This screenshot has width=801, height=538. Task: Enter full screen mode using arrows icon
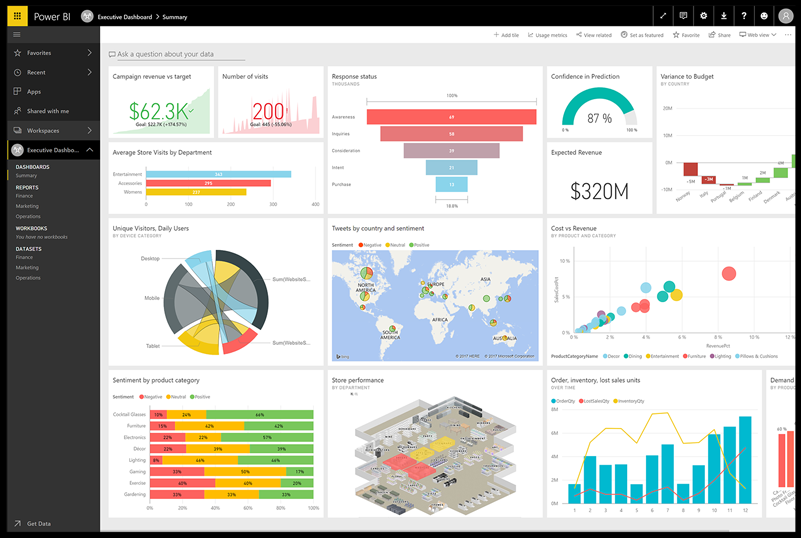coord(663,16)
